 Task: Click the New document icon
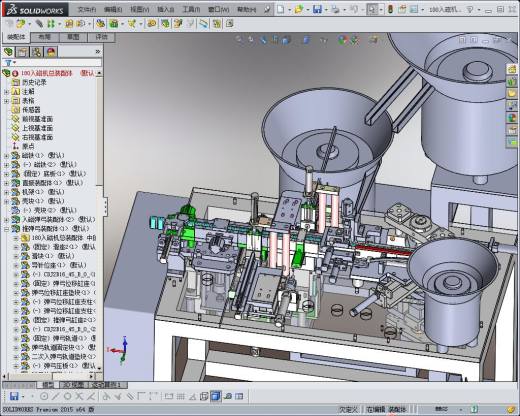[x=281, y=9]
